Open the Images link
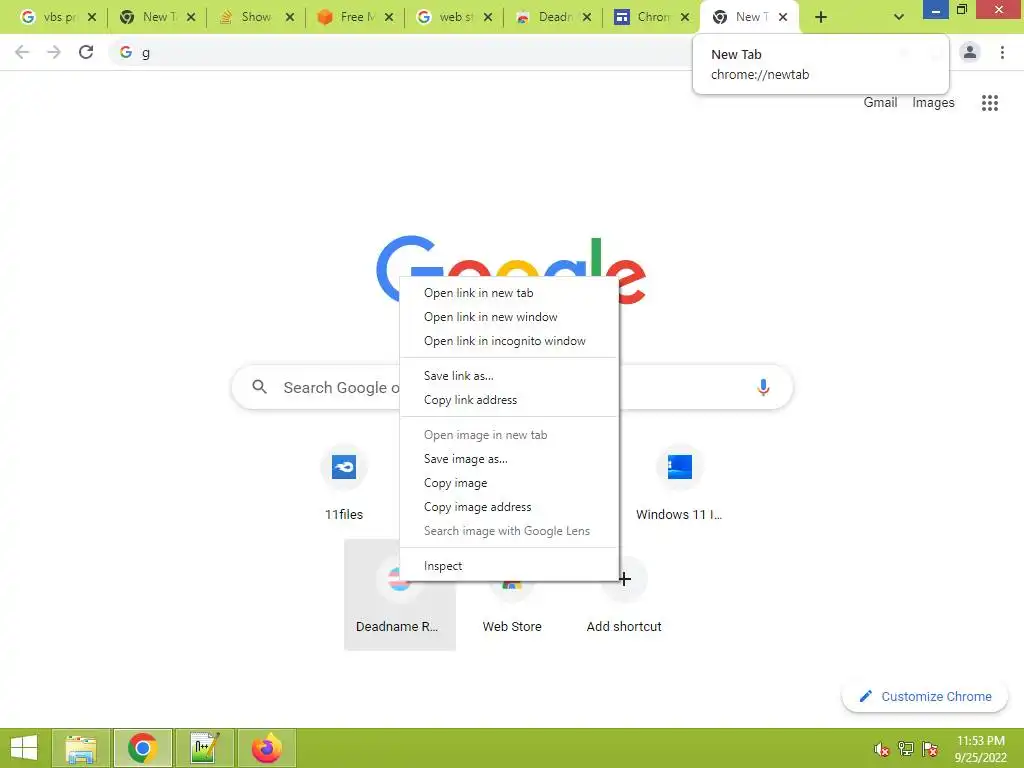 click(x=933, y=103)
